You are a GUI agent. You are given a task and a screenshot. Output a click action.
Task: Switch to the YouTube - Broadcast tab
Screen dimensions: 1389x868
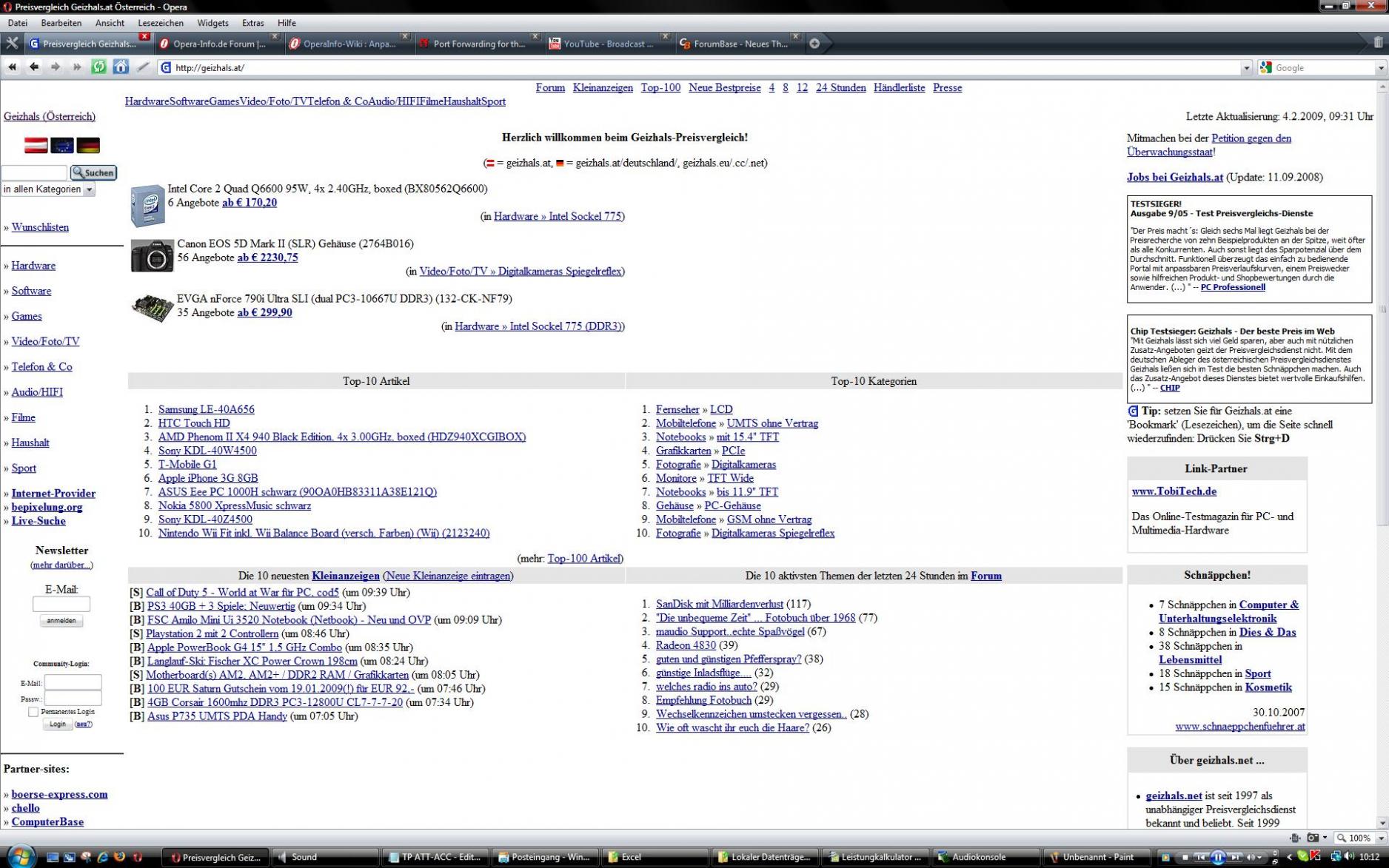609,44
